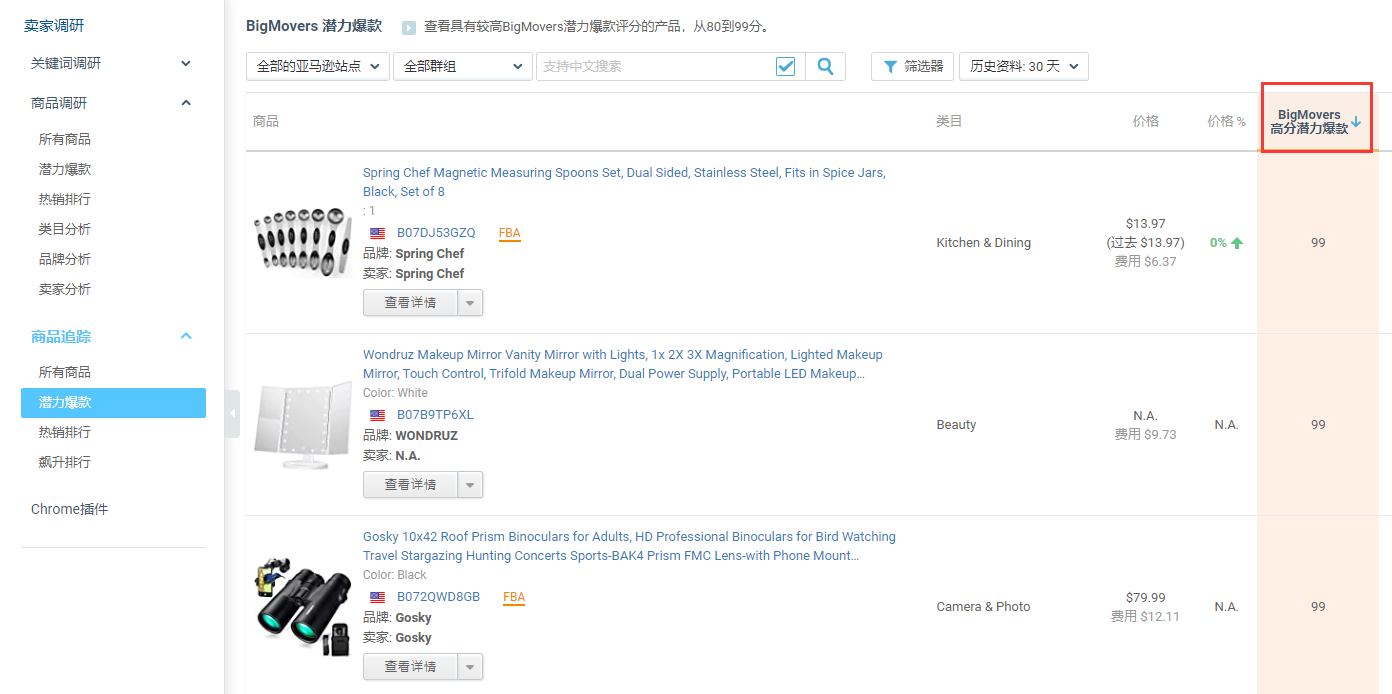Click the video play icon beside BigMovers title

409,28
